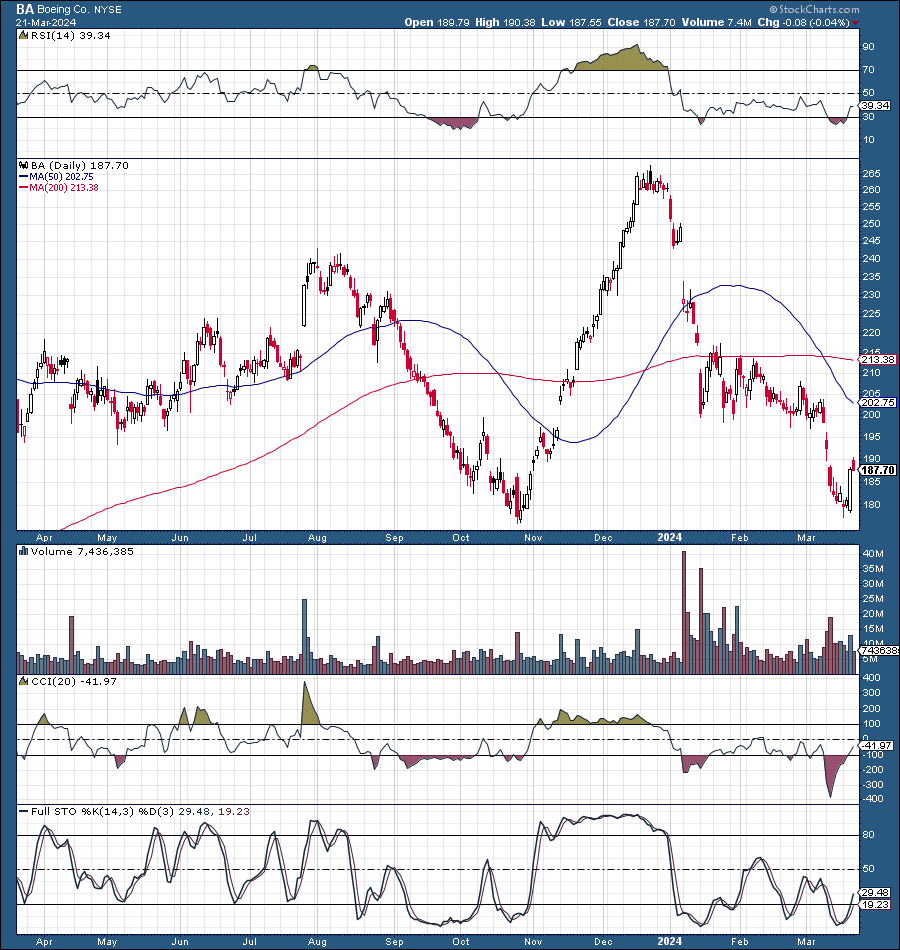Click the 187.70 last price tag
The image size is (900, 950).
coord(878,470)
